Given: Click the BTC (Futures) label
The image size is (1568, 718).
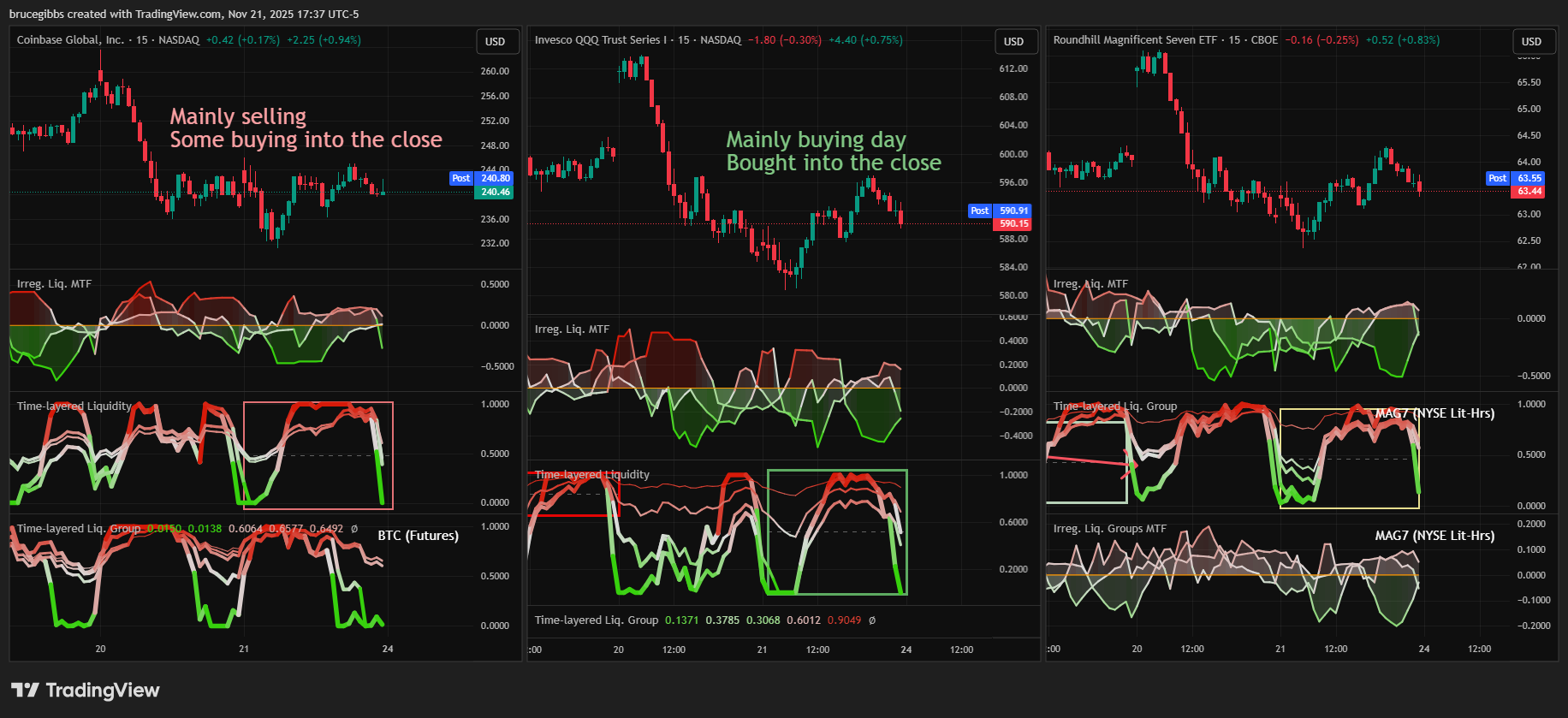Looking at the screenshot, I should [x=418, y=536].
